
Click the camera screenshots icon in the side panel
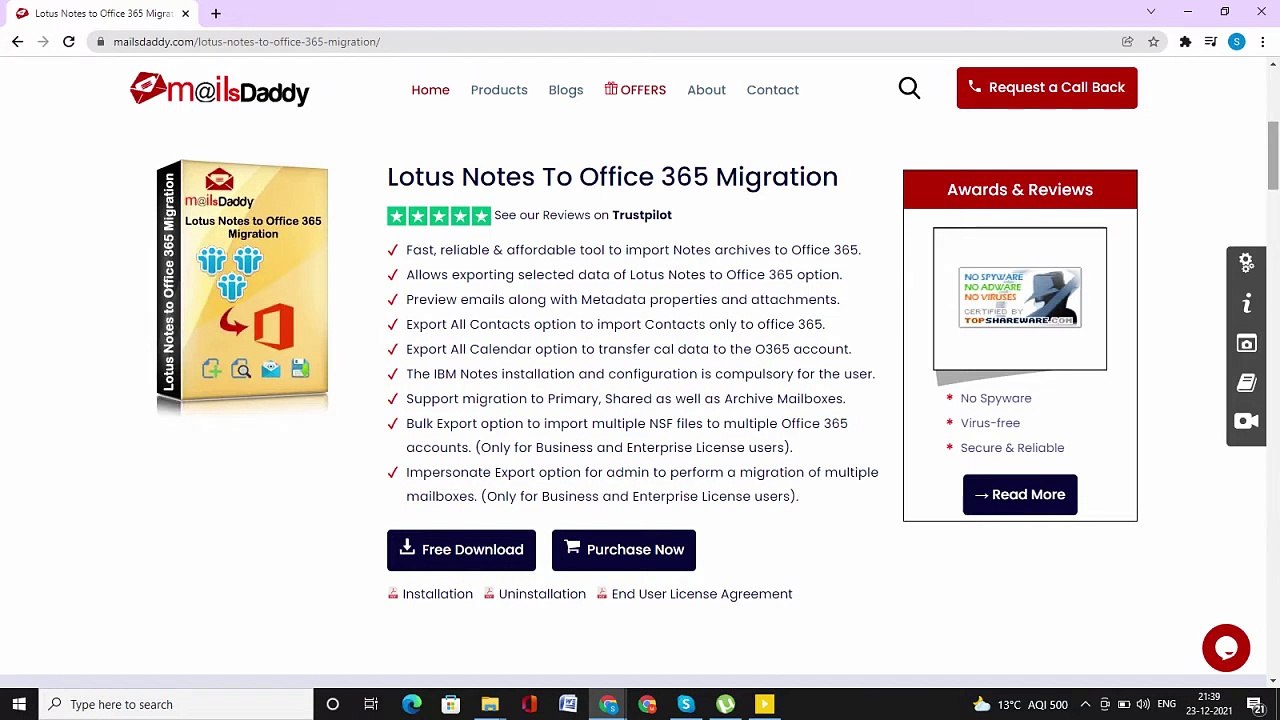[1246, 343]
